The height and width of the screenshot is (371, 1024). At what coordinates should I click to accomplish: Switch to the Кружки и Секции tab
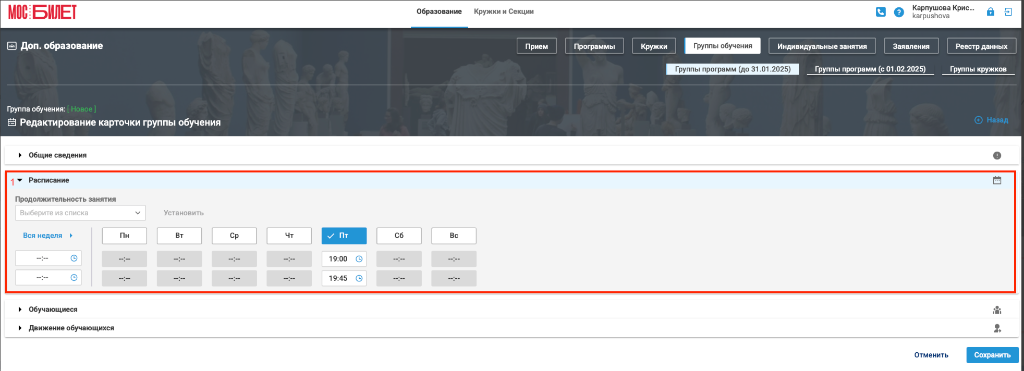tap(504, 12)
